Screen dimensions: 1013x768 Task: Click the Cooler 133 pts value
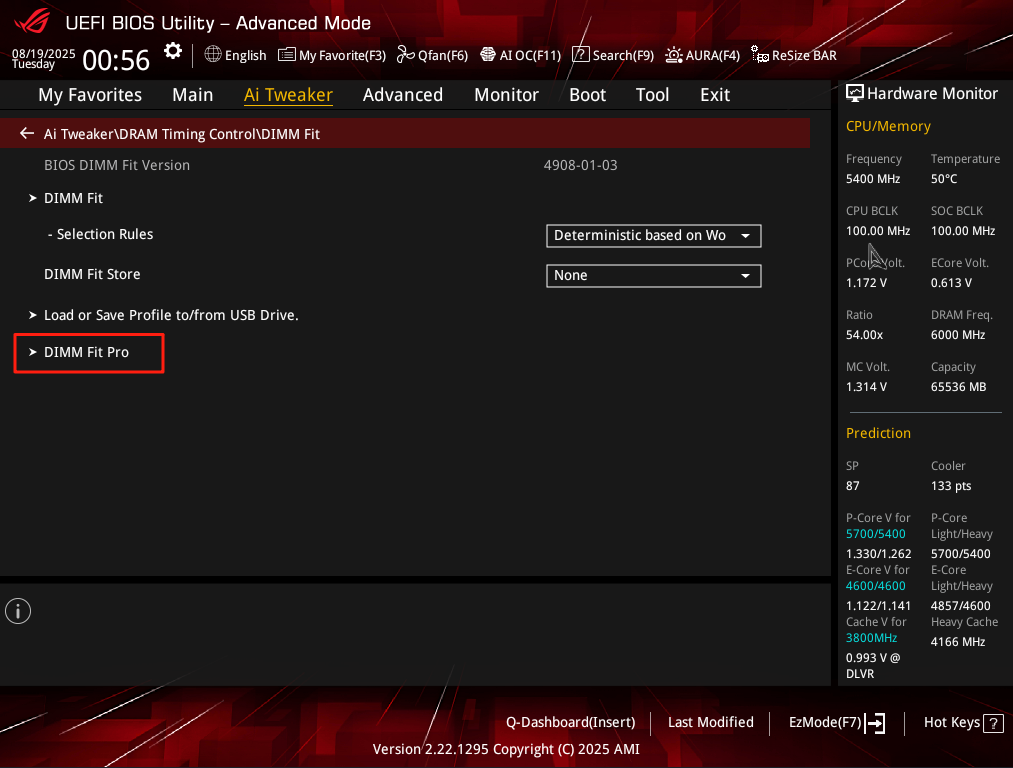click(951, 486)
